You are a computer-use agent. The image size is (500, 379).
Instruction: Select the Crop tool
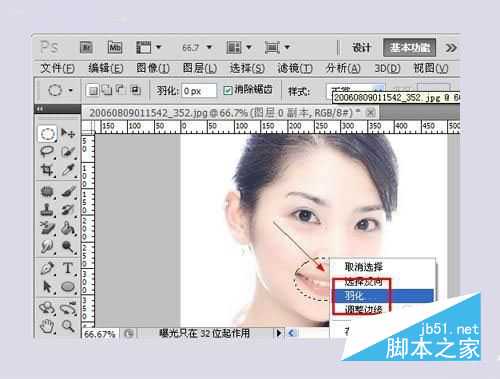pyautogui.click(x=47, y=170)
